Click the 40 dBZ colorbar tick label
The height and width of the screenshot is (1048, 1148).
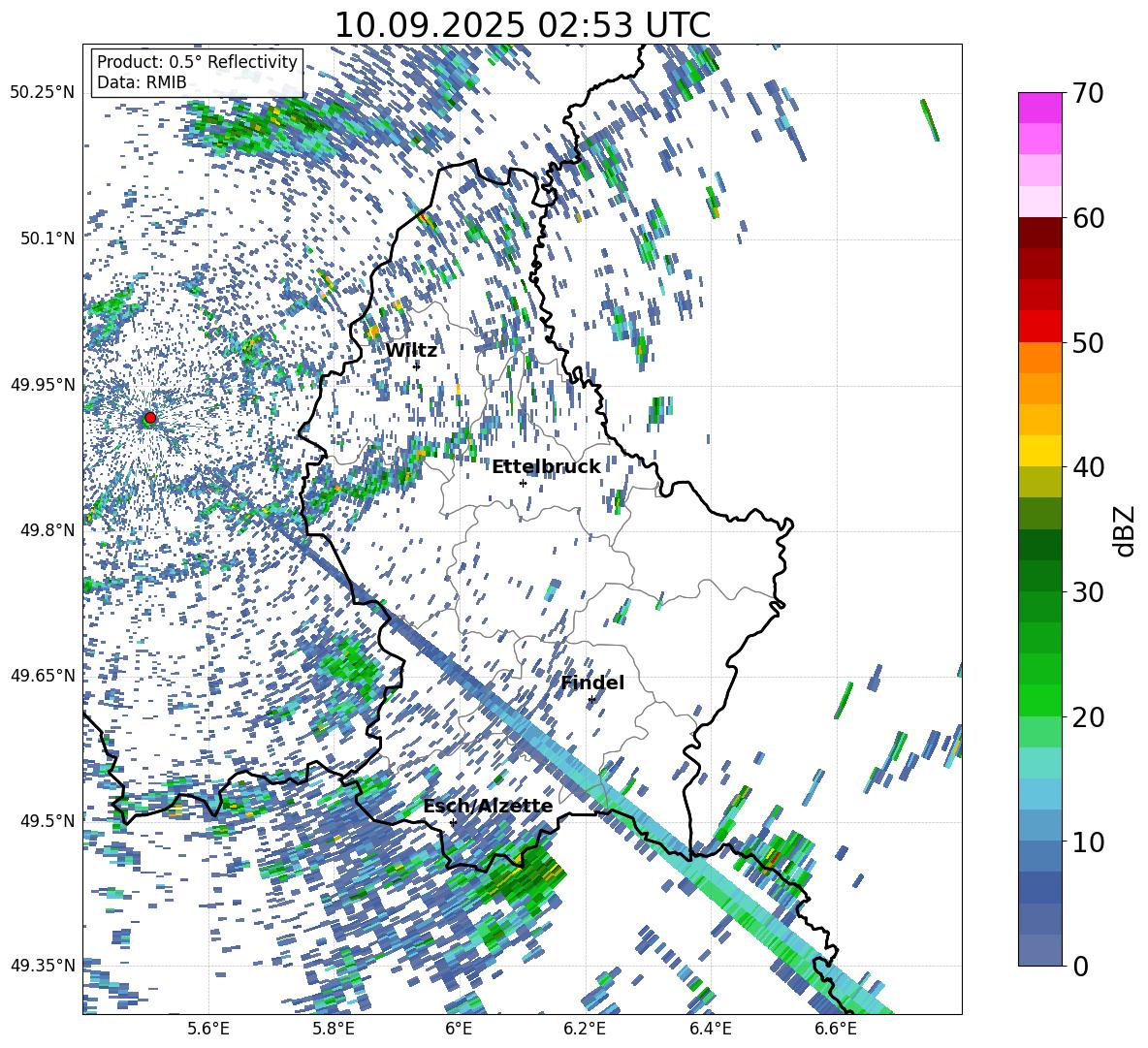tap(1088, 467)
